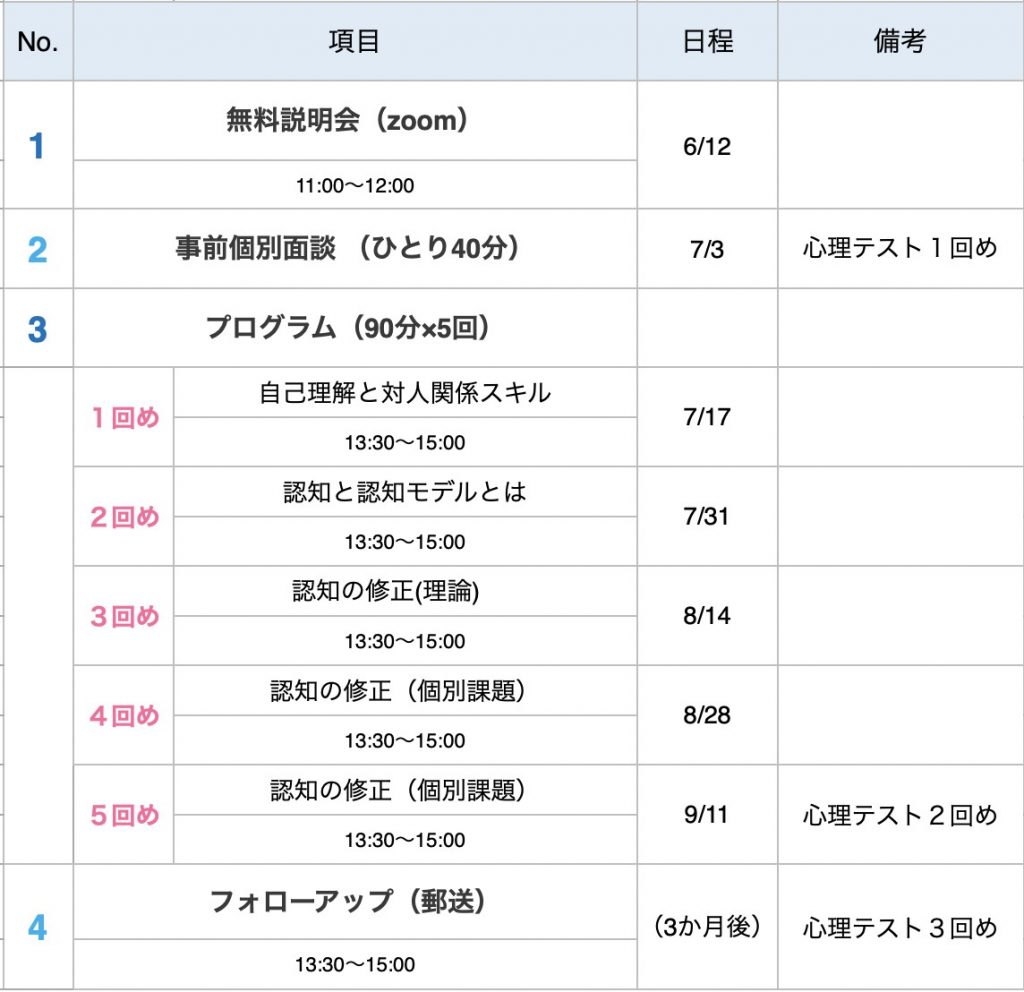Select the 7/31 date cell
The height and width of the screenshot is (992, 1024).
point(707,517)
